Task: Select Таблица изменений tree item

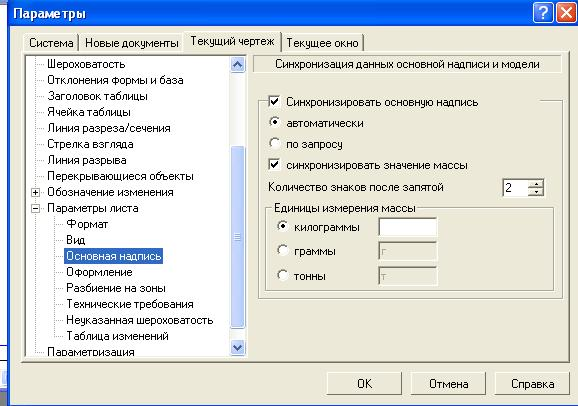Action: point(117,336)
